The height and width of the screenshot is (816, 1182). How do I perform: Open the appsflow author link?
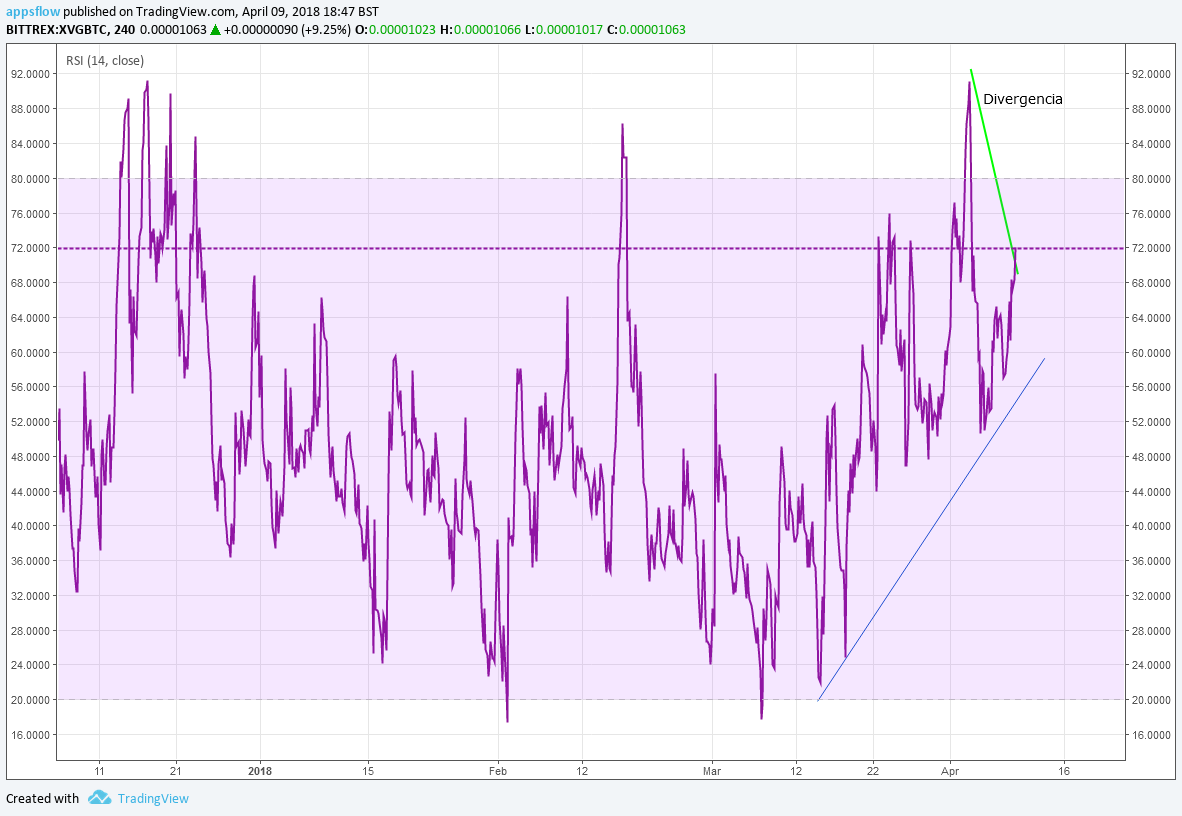(32, 11)
